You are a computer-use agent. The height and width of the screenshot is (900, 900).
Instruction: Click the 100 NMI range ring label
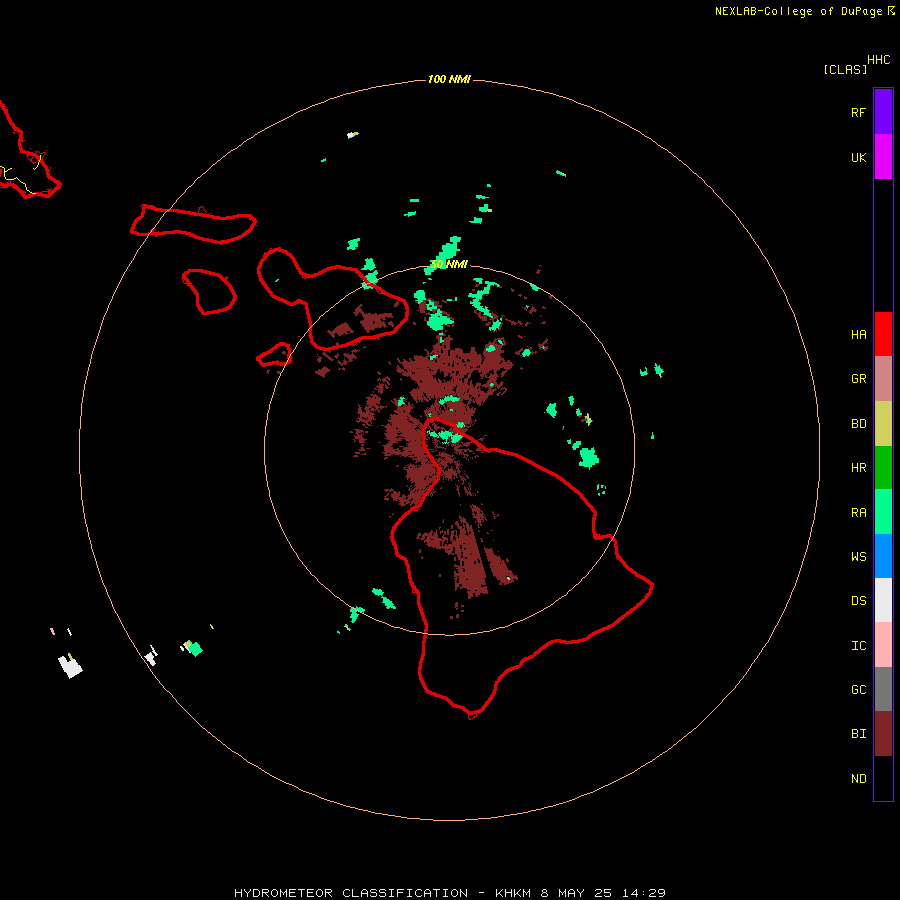tap(449, 79)
